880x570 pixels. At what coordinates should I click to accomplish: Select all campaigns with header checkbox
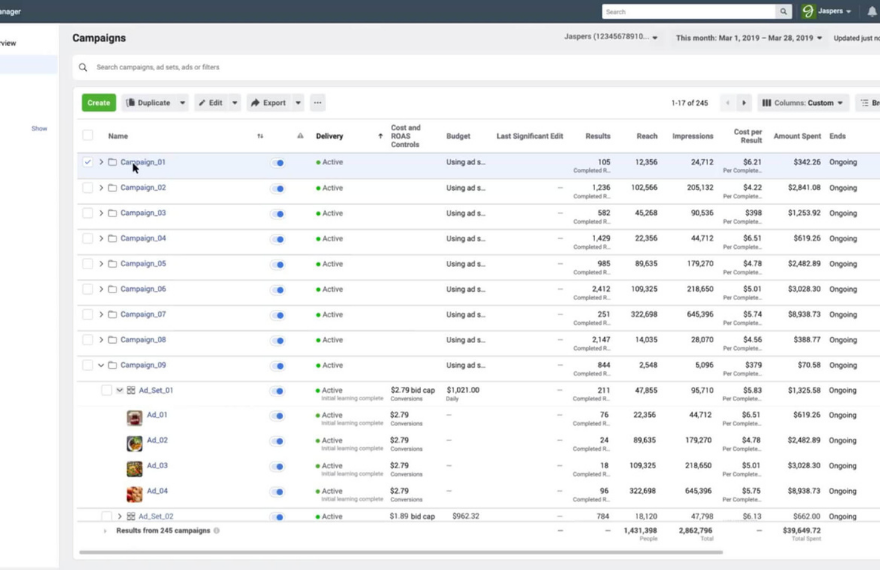(x=88, y=136)
